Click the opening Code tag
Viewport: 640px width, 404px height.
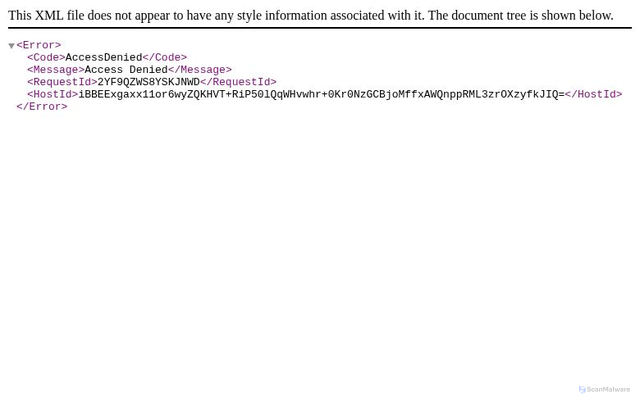coord(46,58)
